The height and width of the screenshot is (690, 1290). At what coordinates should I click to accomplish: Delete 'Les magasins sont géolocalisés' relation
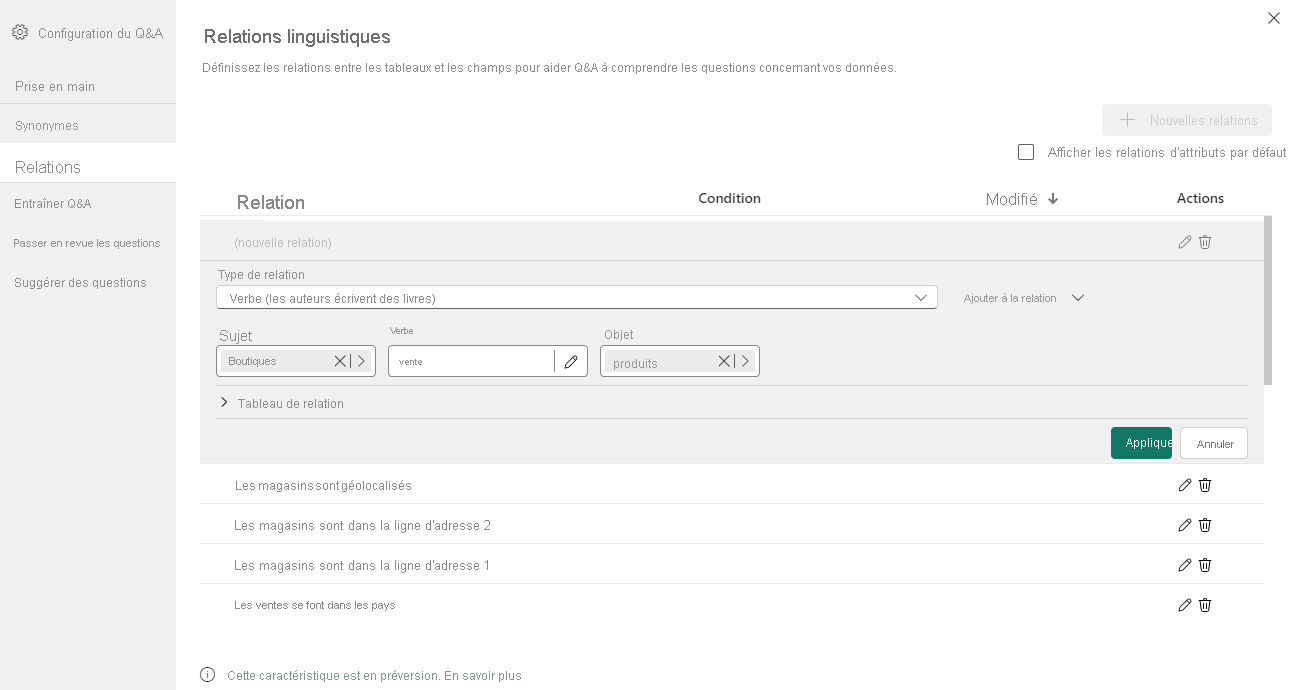pyautogui.click(x=1205, y=485)
